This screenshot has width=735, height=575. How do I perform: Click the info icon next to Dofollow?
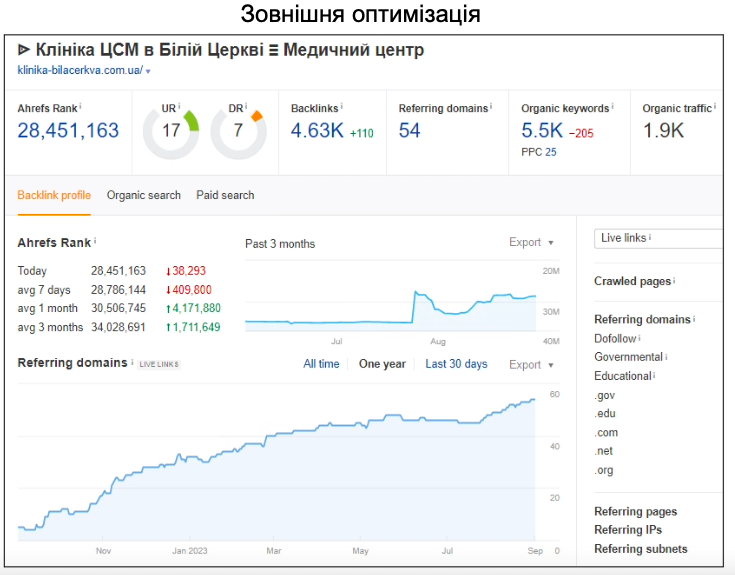point(639,337)
